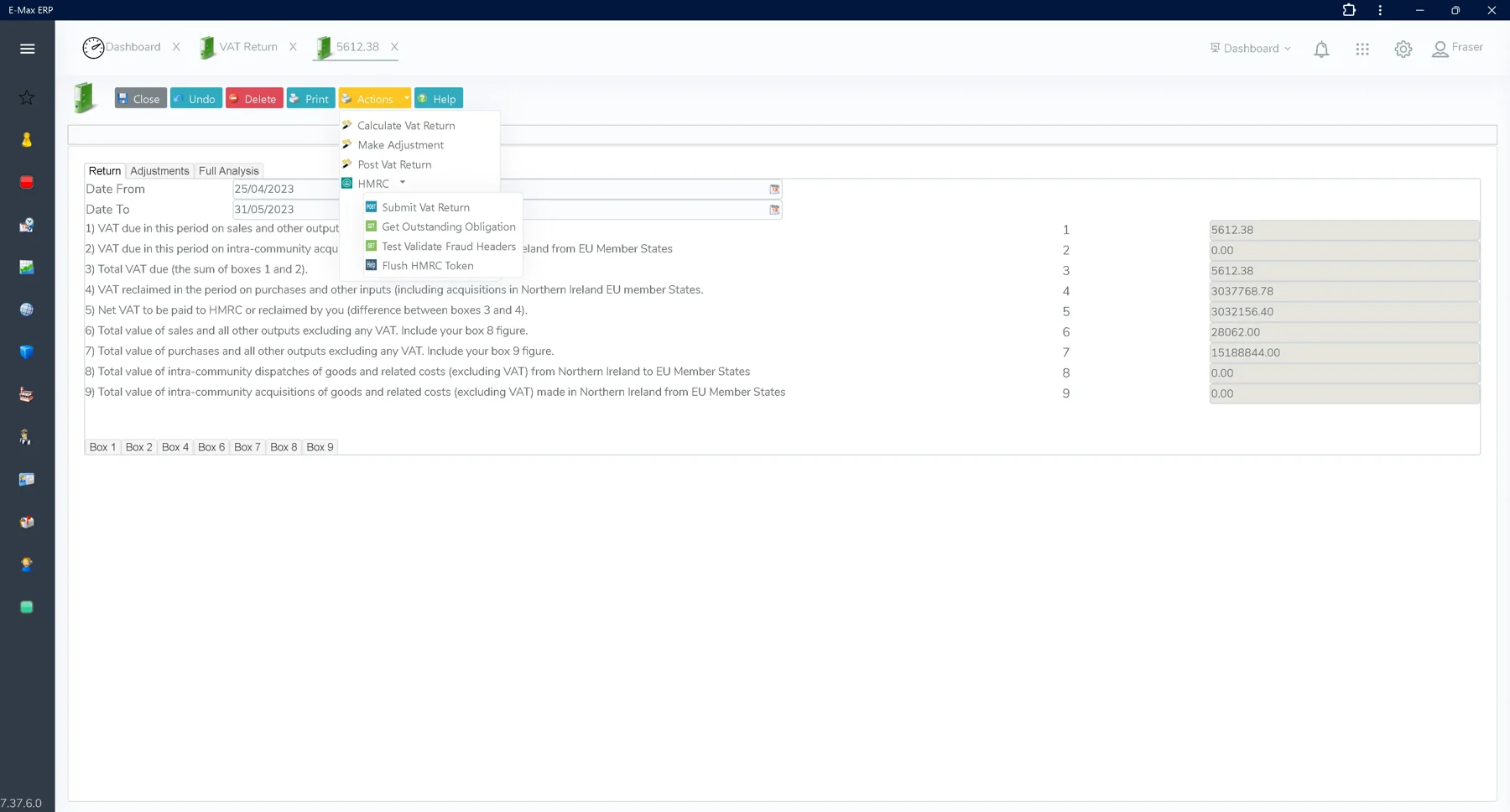This screenshot has height=812, width=1510.
Task: Open the factory building sidebar icon
Action: (27, 394)
